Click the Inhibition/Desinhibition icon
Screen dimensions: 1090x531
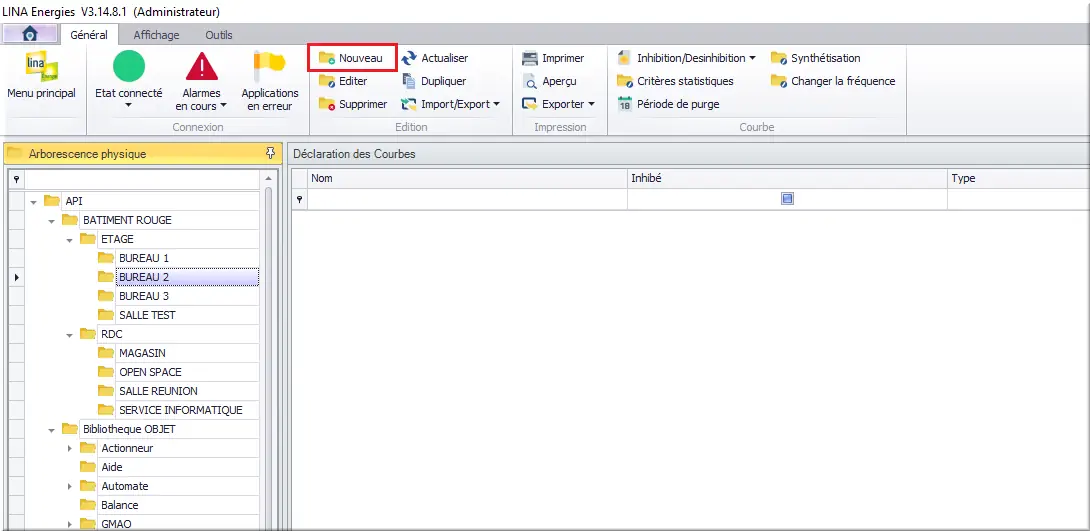point(624,58)
